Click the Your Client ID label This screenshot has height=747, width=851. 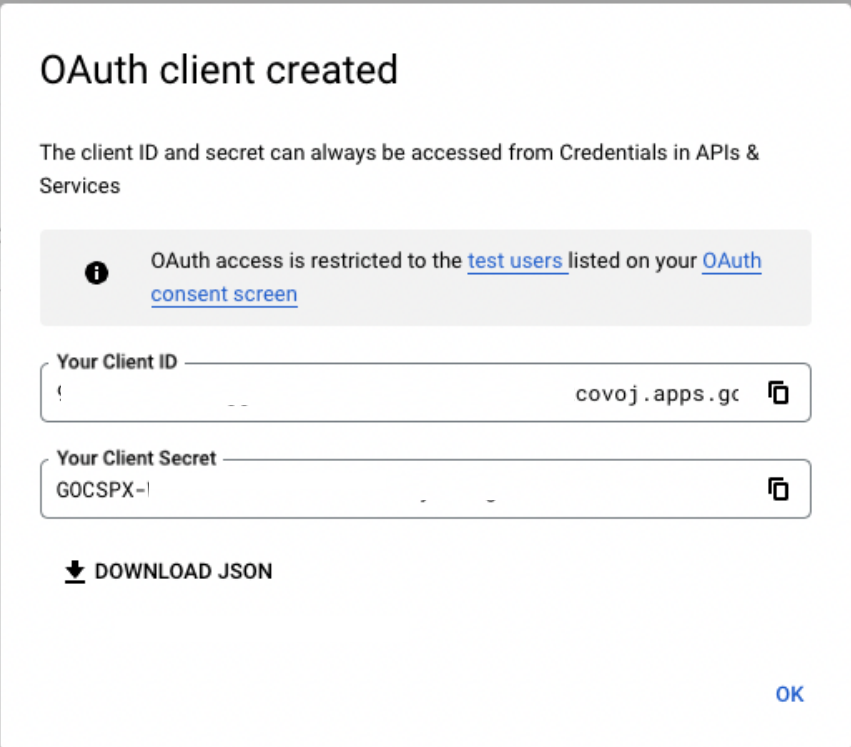point(117,362)
